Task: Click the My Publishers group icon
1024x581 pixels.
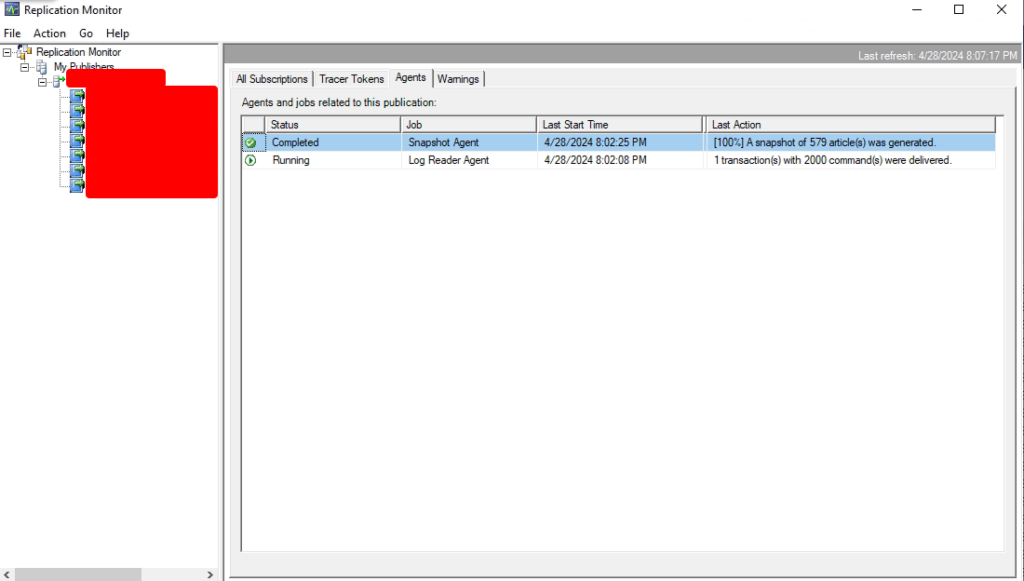Action: pos(41,67)
